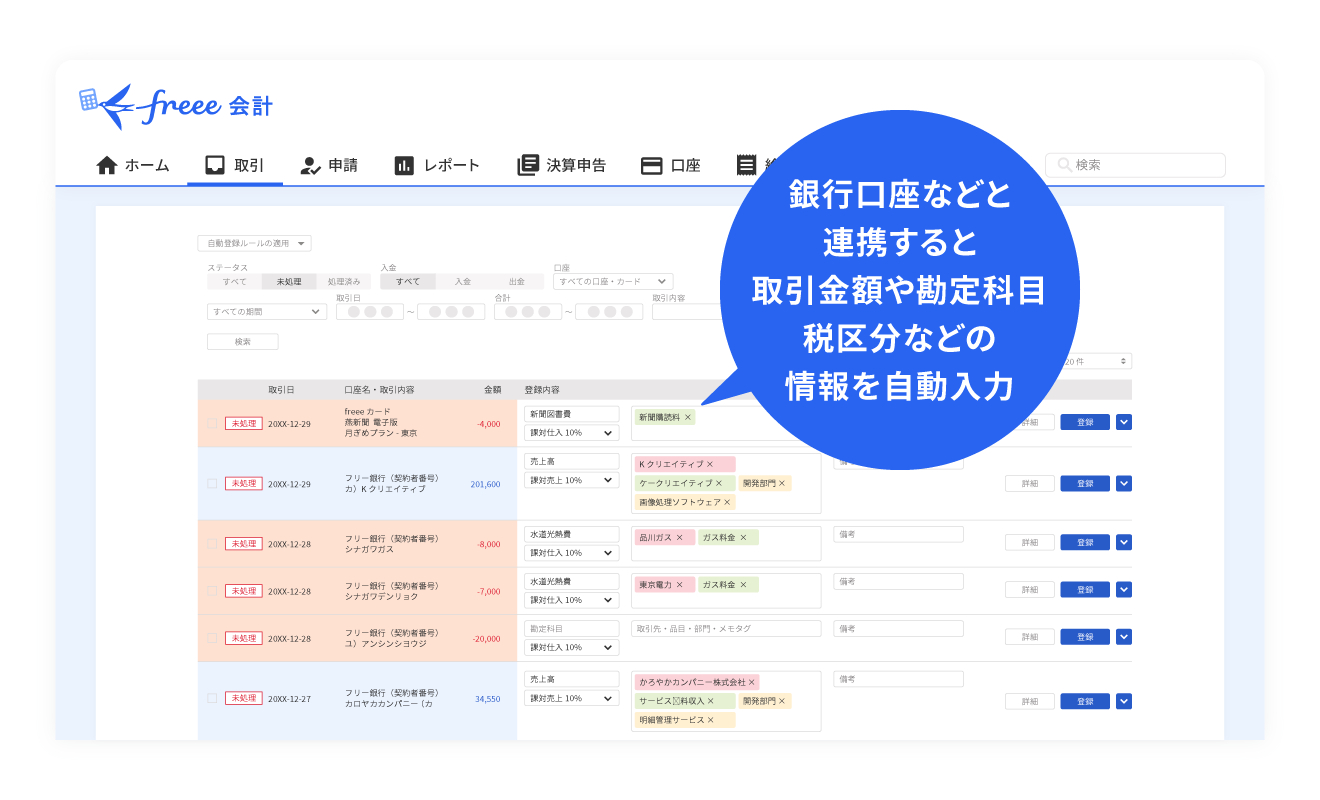Screen dimensions: 1320x800
Task: Delete the 東京電力 tag using its X
Action: (x=679, y=585)
